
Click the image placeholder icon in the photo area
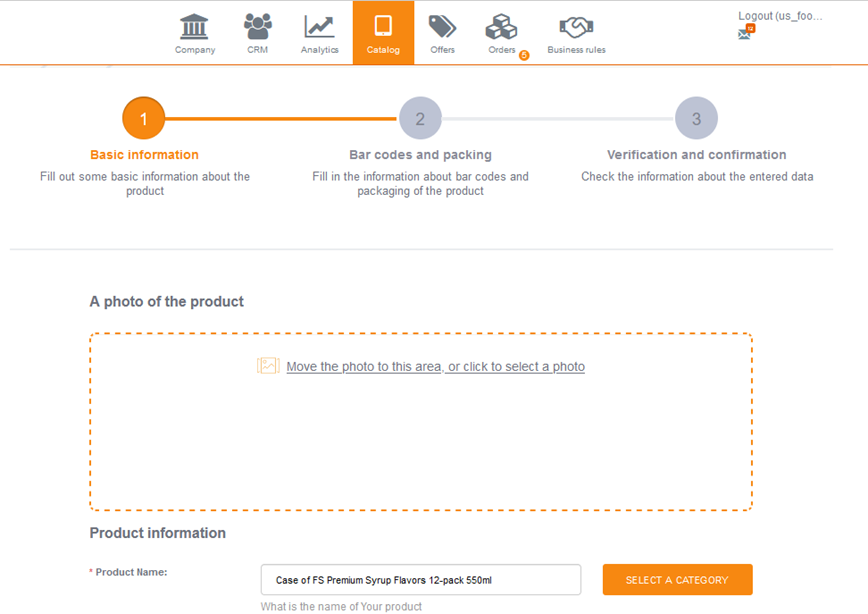click(268, 366)
